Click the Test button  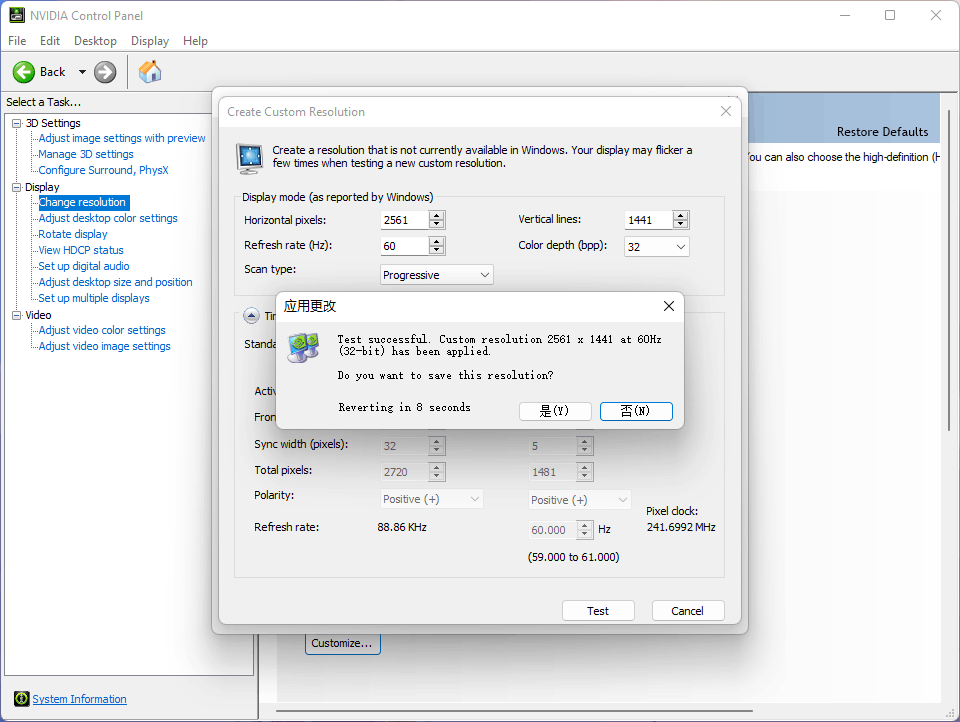coord(598,611)
